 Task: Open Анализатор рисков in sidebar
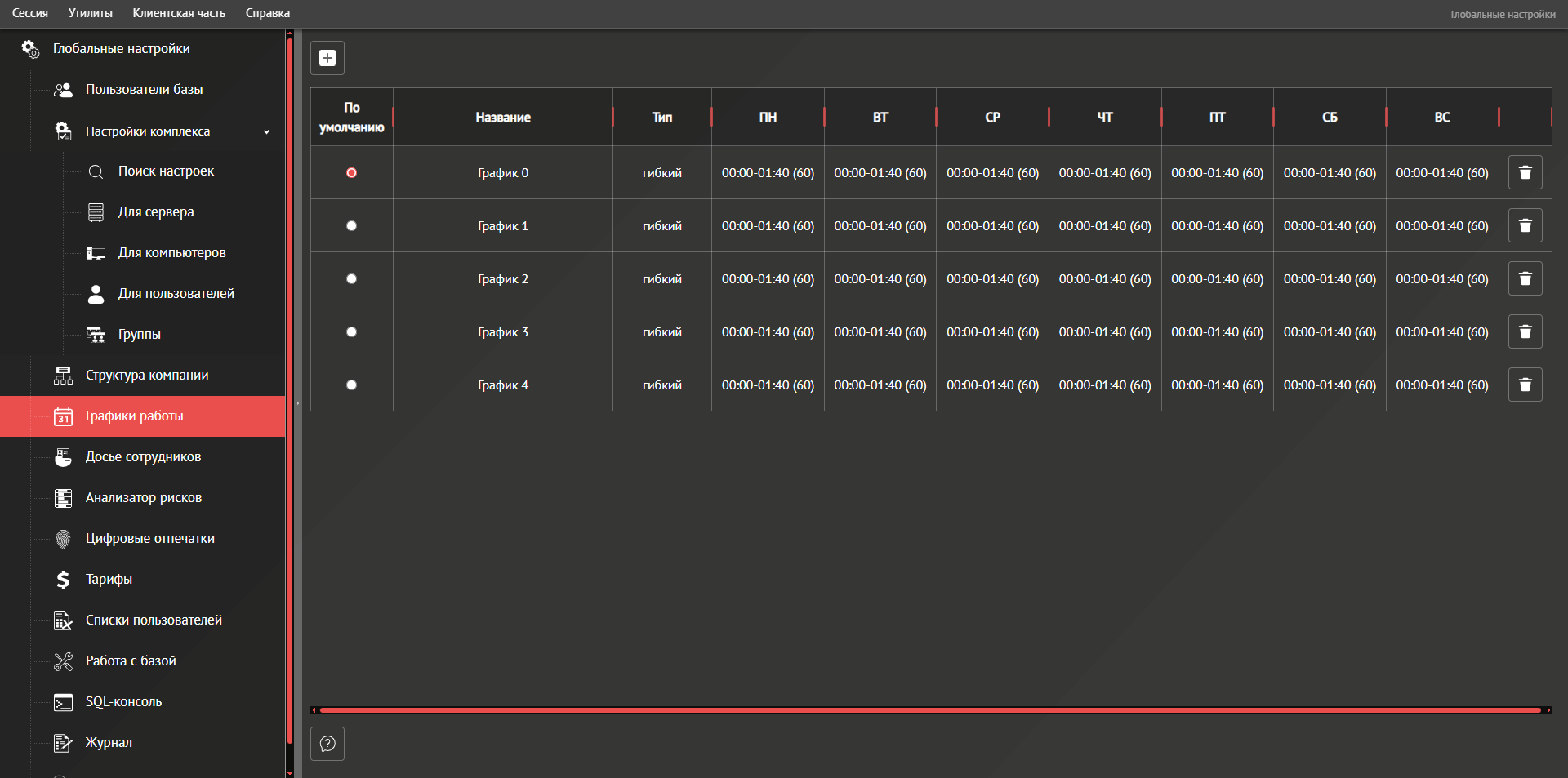click(x=143, y=497)
